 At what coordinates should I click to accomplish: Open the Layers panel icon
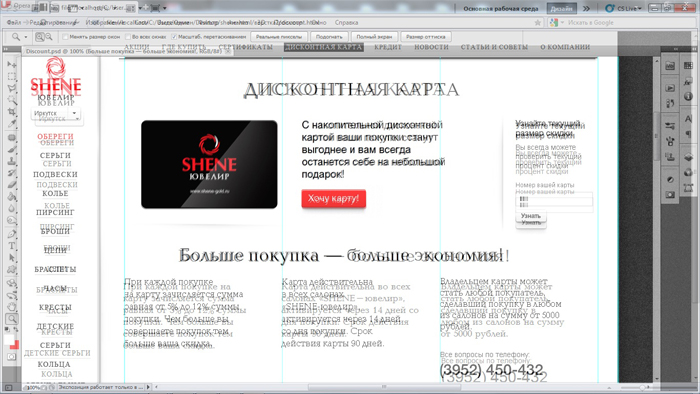pyautogui.click(x=688, y=157)
